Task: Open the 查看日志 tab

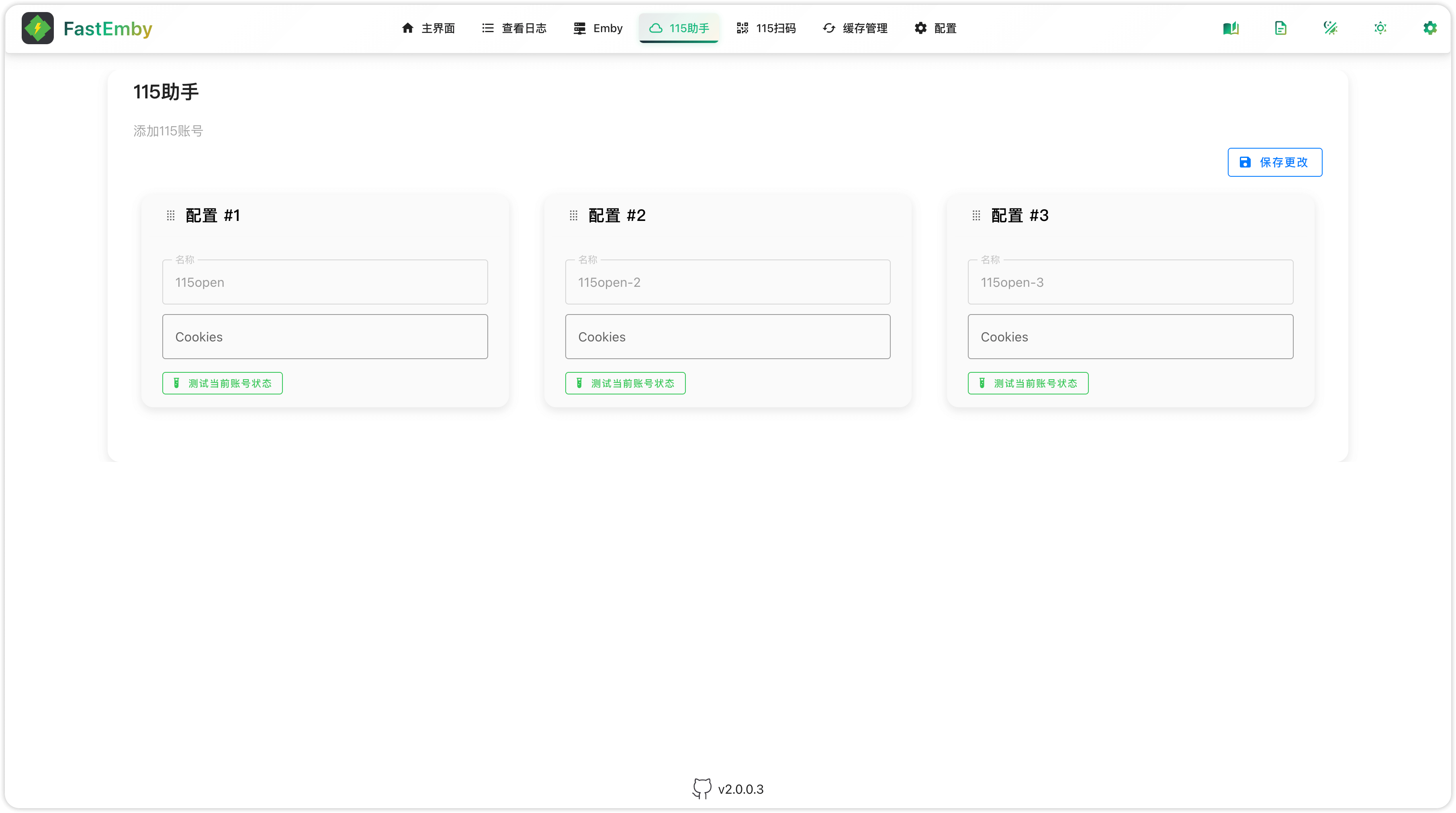Action: pyautogui.click(x=514, y=28)
